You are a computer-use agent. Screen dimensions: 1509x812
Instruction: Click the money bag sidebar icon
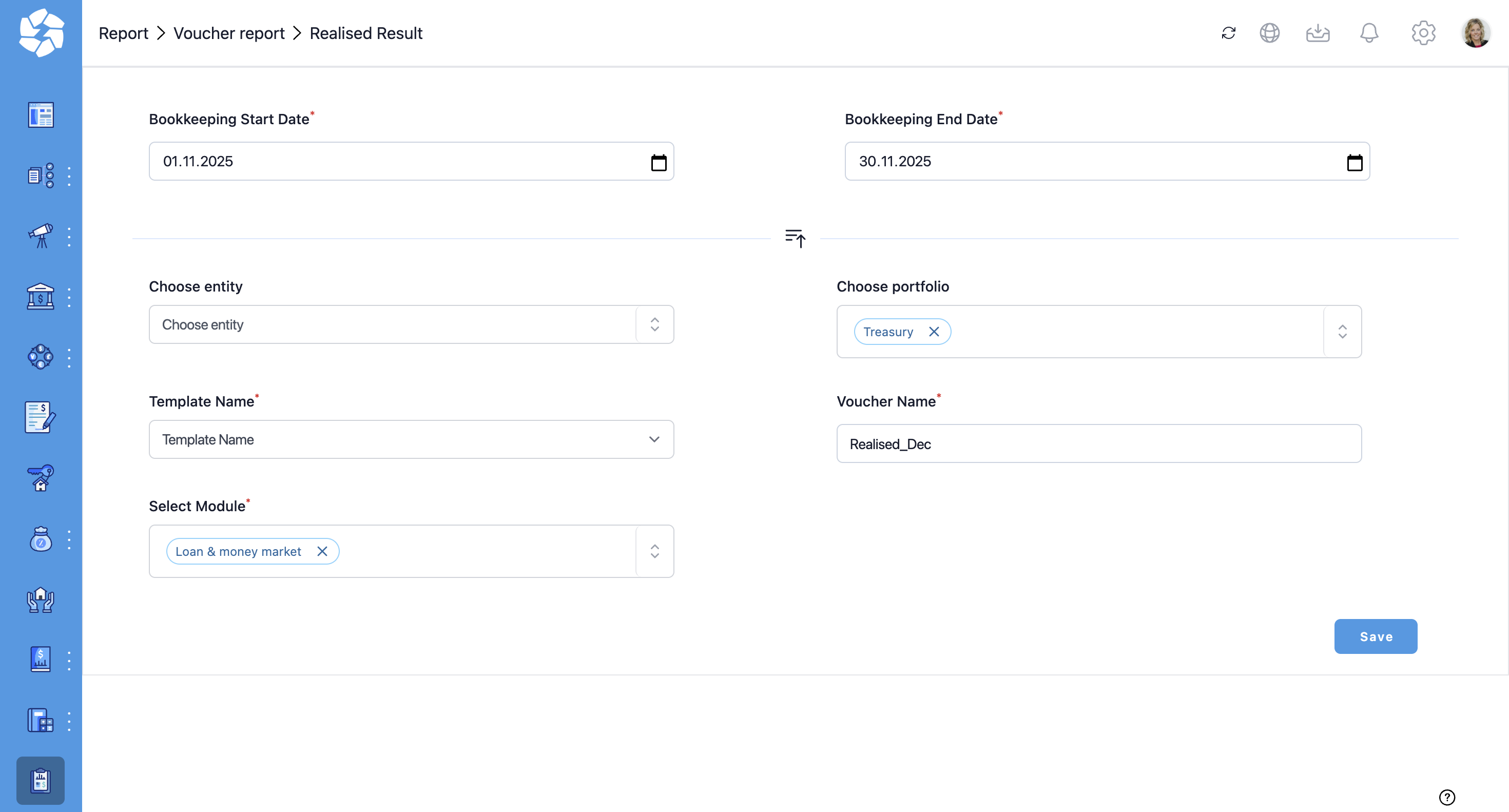[x=41, y=539]
